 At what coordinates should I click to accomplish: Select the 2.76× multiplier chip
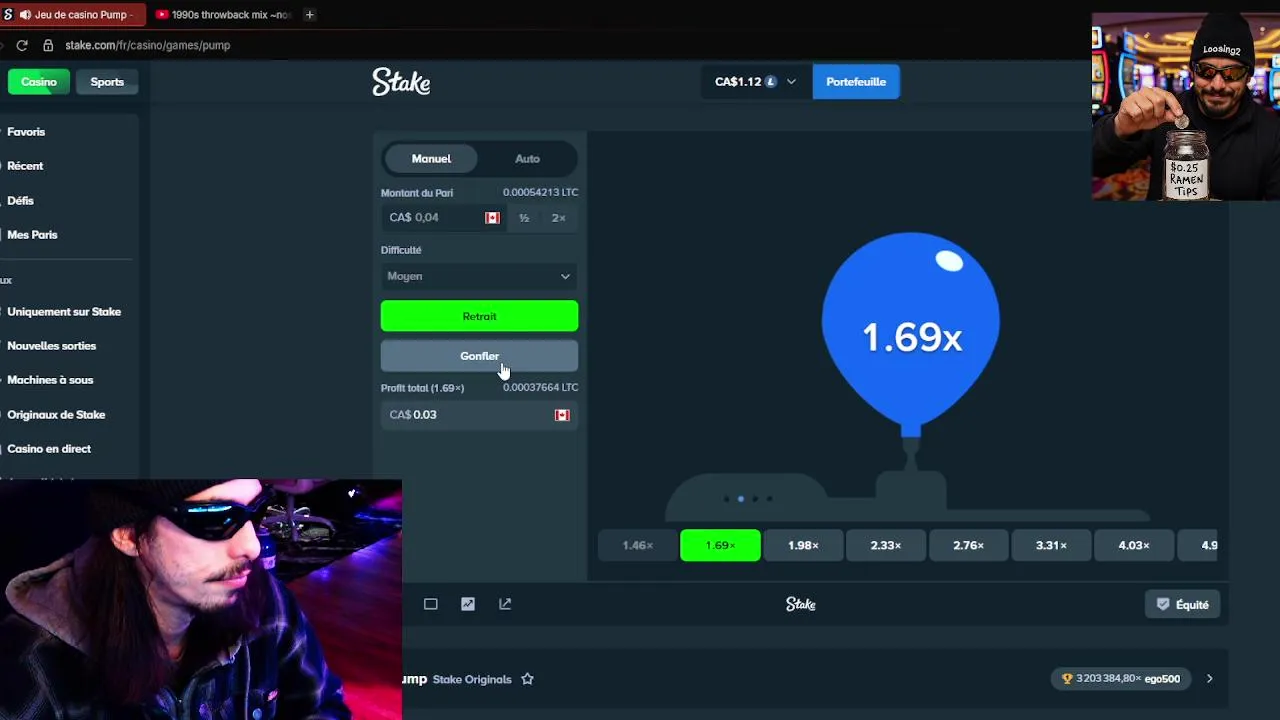[x=968, y=546]
